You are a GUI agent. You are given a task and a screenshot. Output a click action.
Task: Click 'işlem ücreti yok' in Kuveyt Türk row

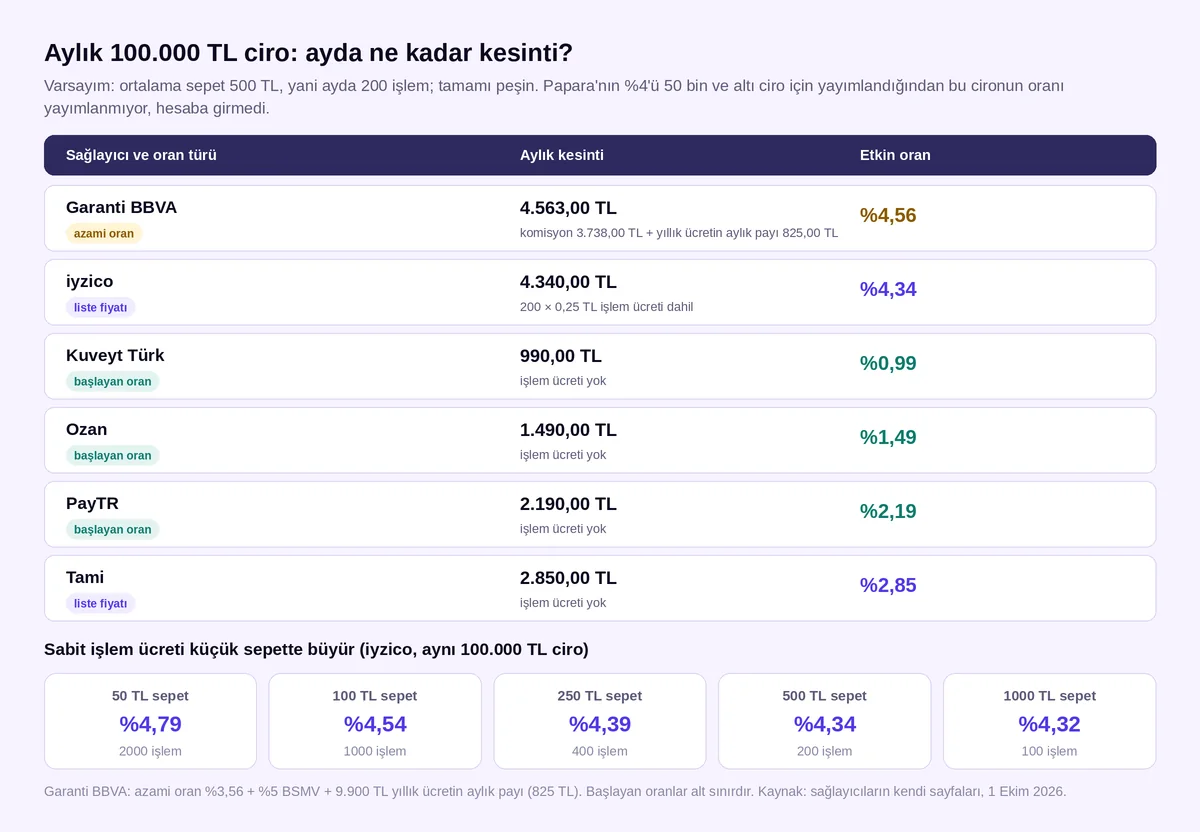[x=563, y=381]
